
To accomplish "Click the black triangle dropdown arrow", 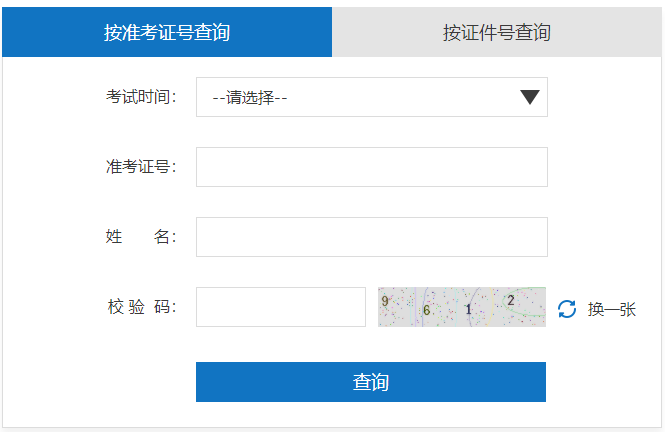I will (x=530, y=97).
